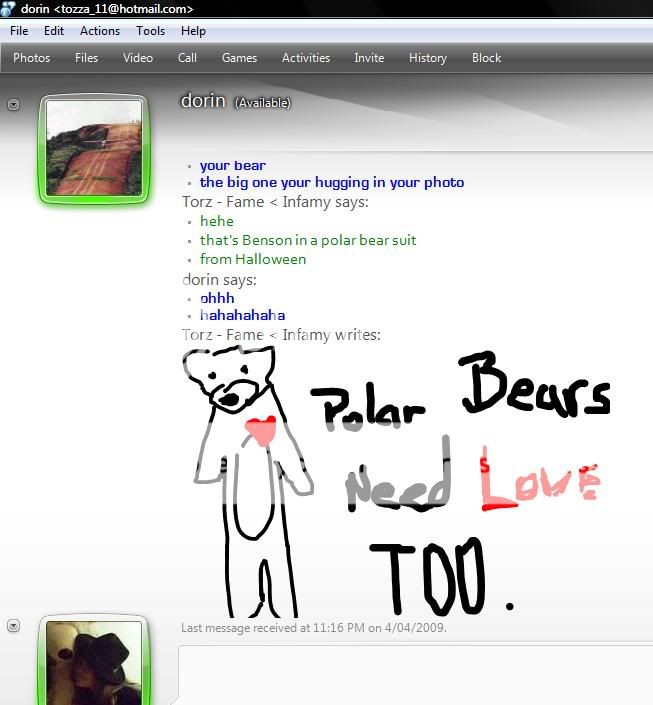View conversation History
The height and width of the screenshot is (705, 653).
click(428, 58)
